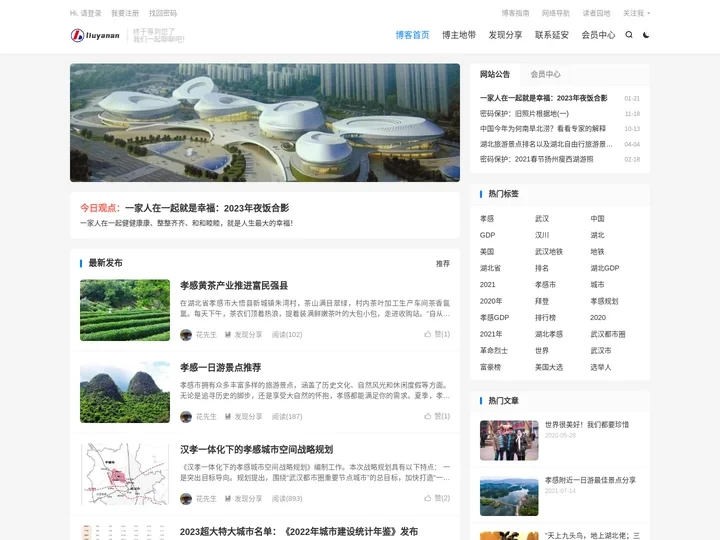Click 阅读(187) count text
Viewport: 720px width, 540px height.
tap(287, 416)
